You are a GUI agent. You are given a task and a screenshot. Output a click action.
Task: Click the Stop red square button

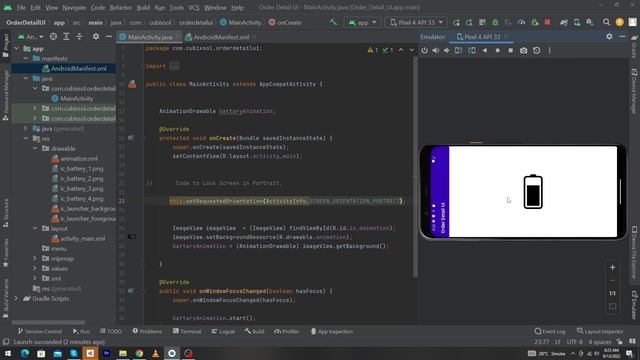(547, 22)
